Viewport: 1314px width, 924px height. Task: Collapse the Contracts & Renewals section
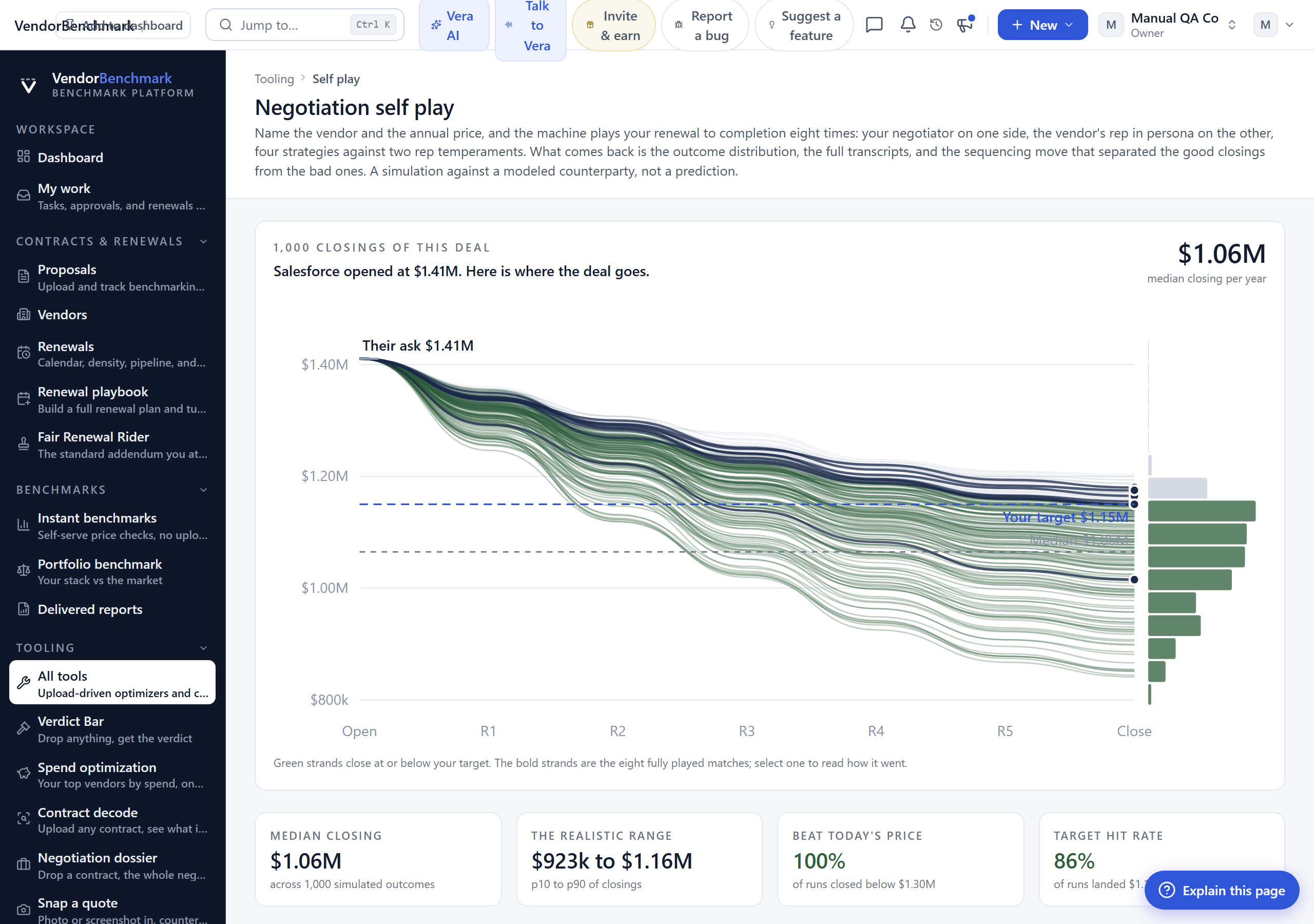tap(204, 242)
